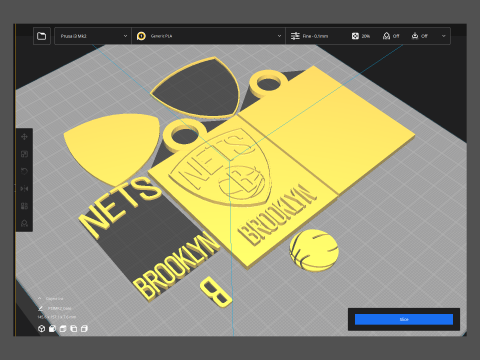
Task: Click the print settings sliders icon
Action: click(x=295, y=36)
